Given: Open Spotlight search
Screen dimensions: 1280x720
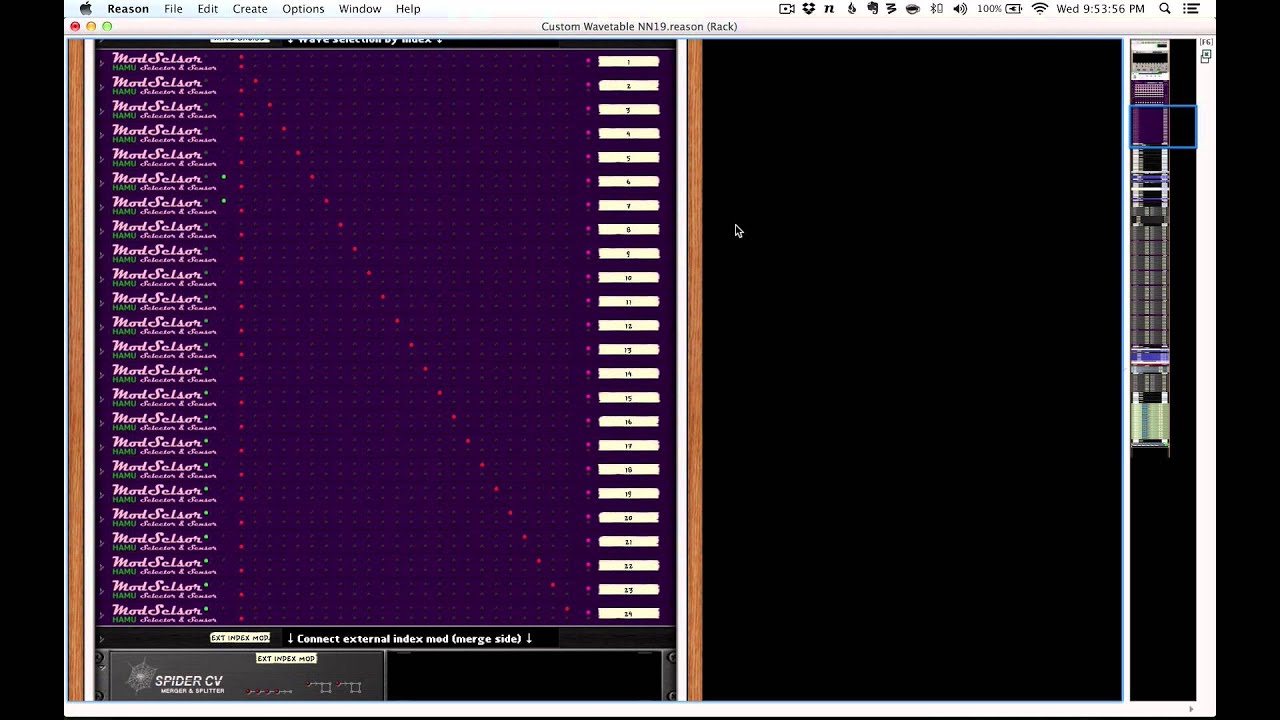Looking at the screenshot, I should pyautogui.click(x=1165, y=8).
